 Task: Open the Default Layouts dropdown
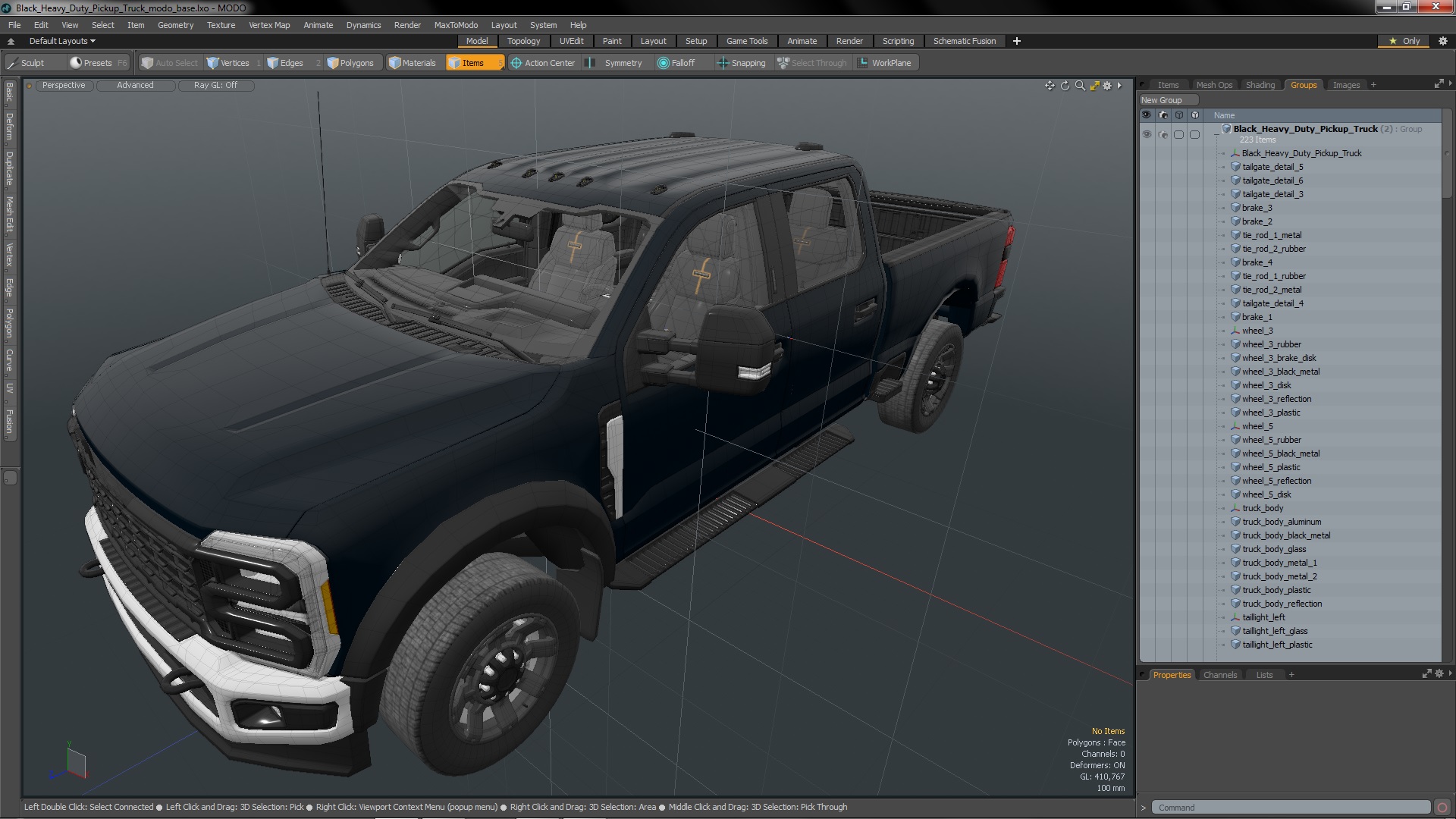62,41
